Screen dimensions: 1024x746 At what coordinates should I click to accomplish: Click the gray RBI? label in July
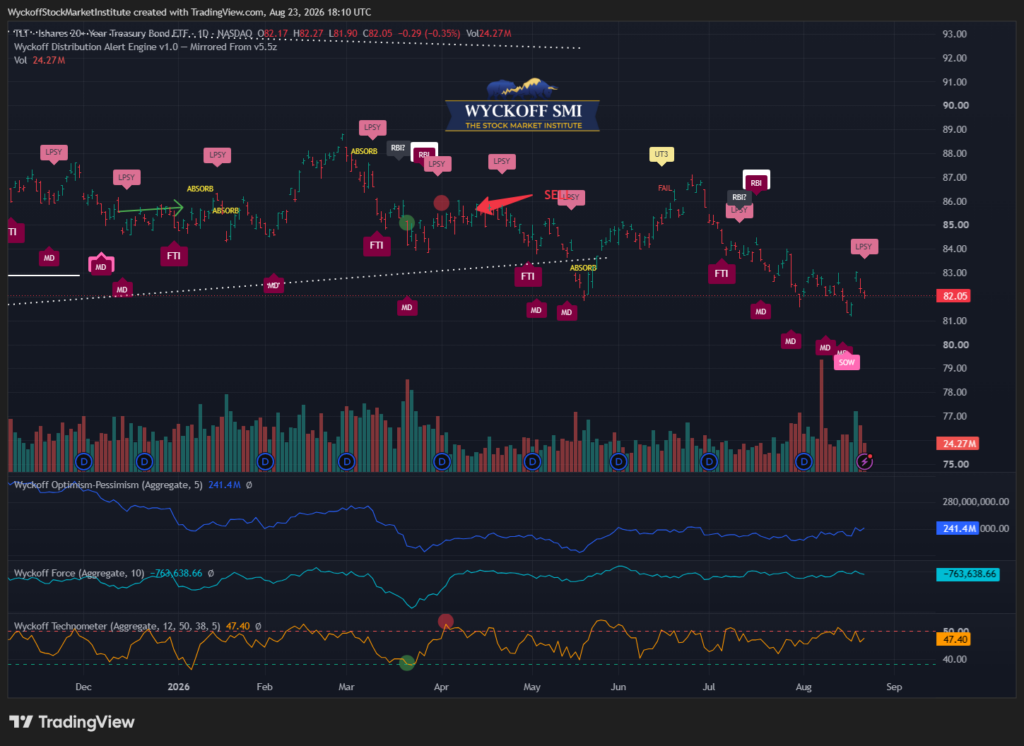[738, 197]
